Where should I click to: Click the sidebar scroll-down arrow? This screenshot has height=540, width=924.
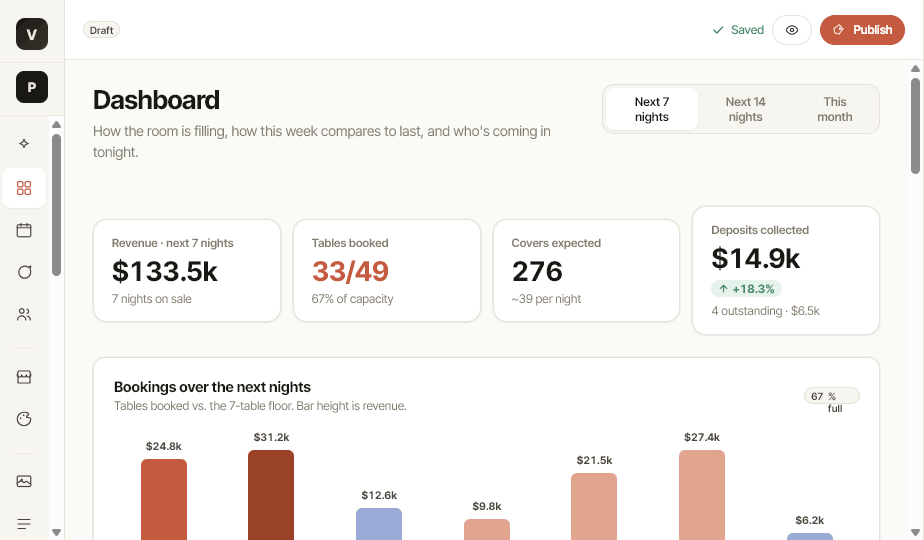[x=57, y=532]
